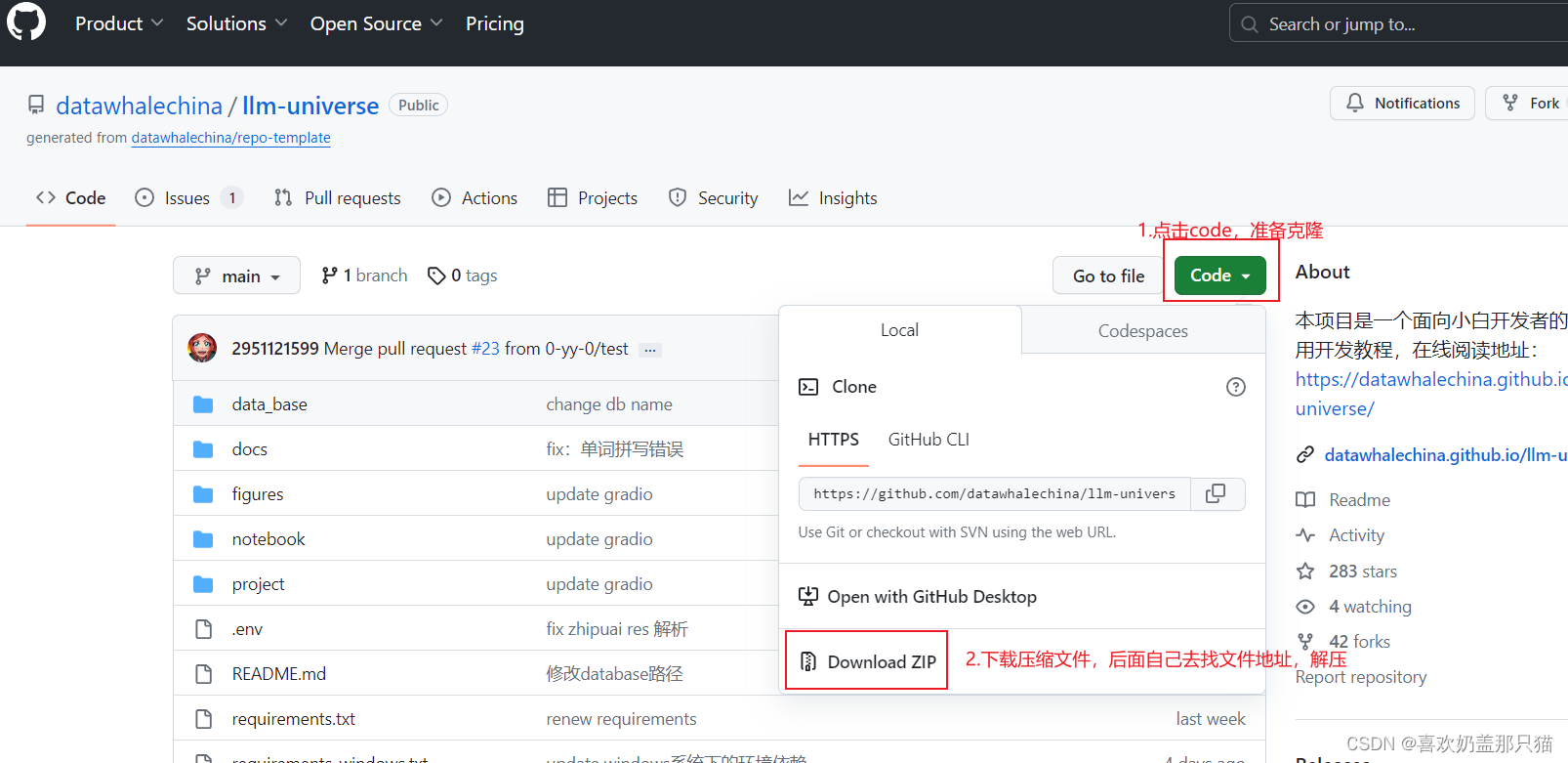Click the 42 forks link

tap(1359, 642)
